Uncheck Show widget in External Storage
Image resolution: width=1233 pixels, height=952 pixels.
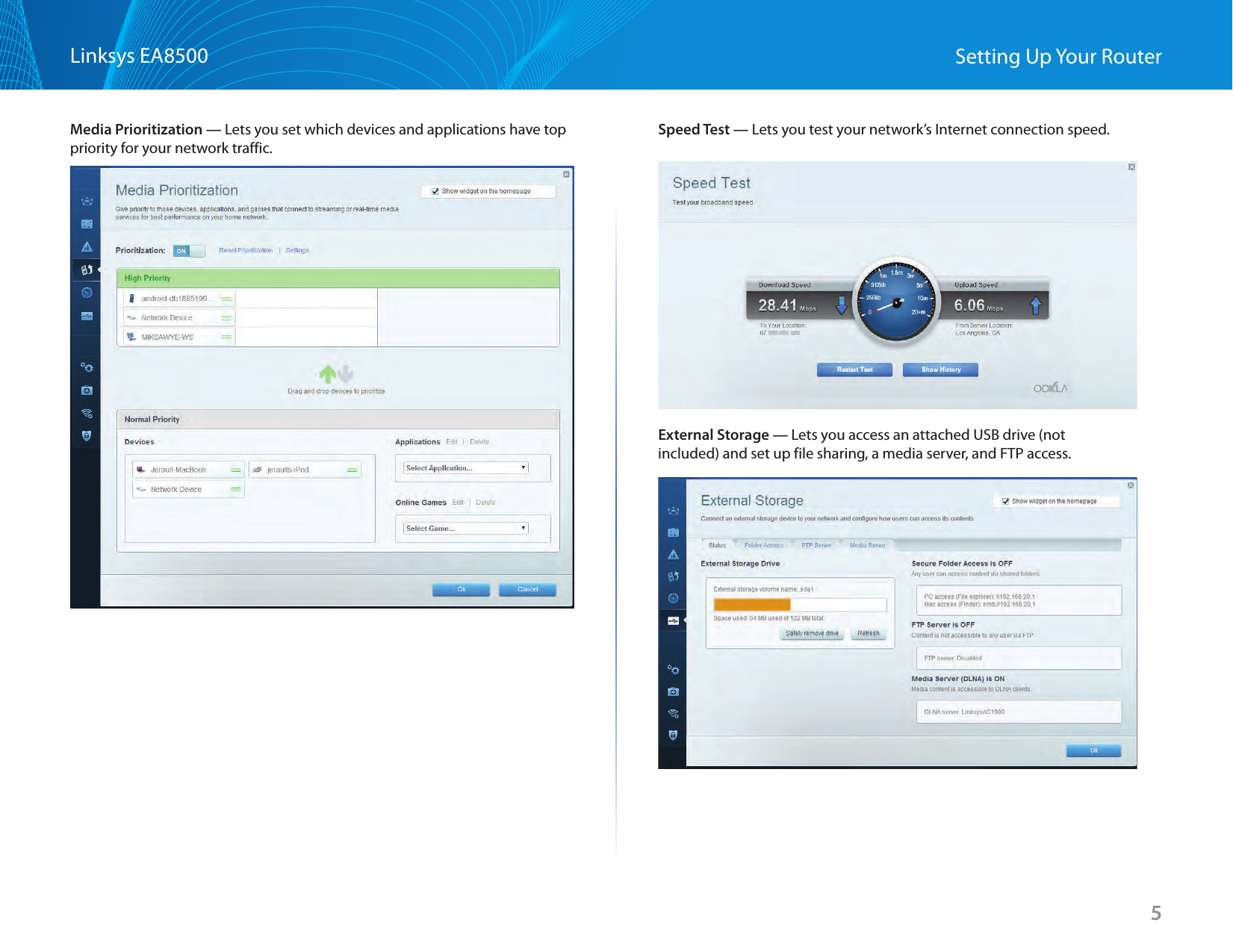1005,502
